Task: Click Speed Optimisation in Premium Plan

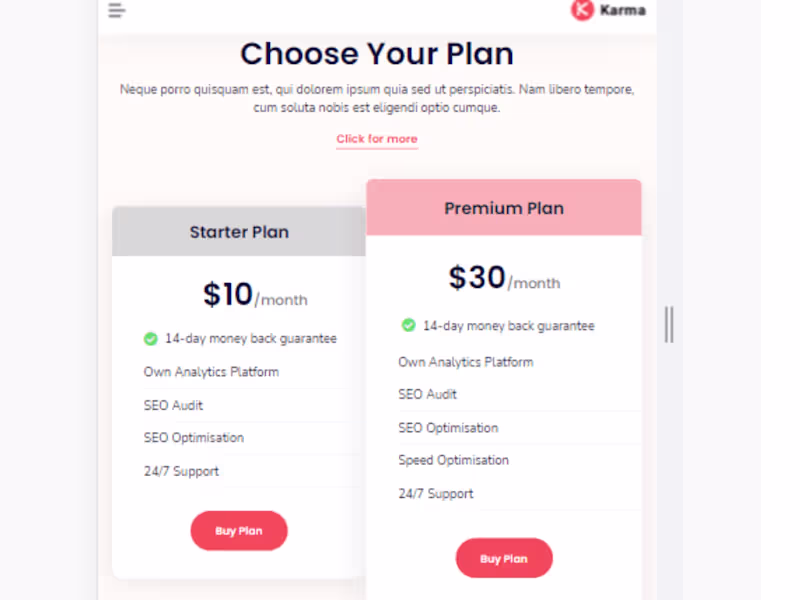Action: point(454,460)
